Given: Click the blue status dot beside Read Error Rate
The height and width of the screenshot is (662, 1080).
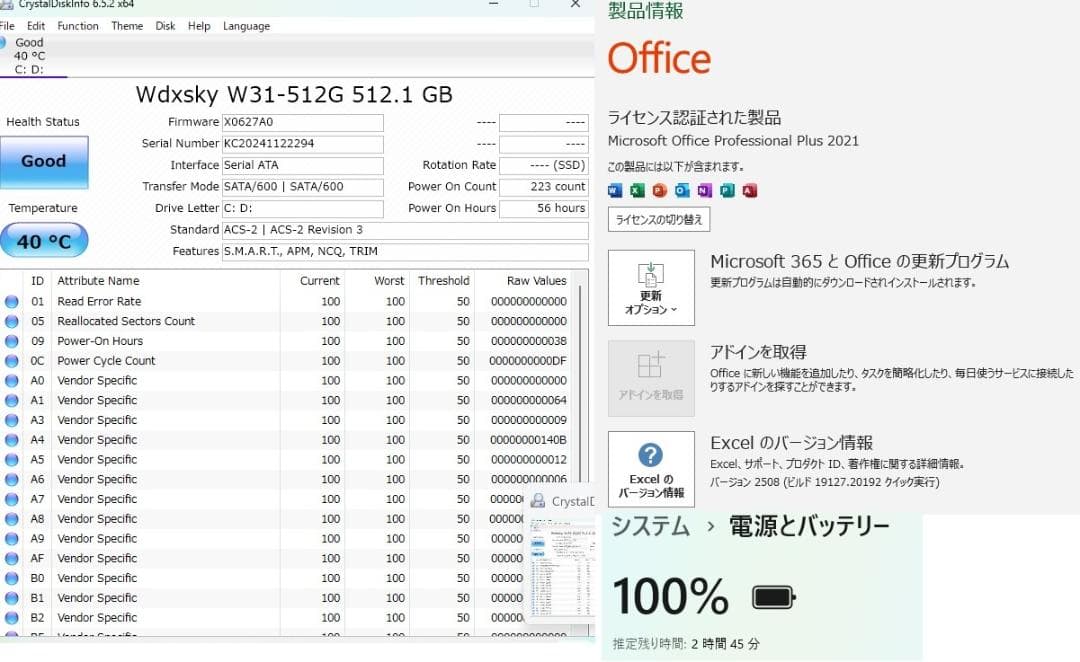Looking at the screenshot, I should tap(10, 301).
